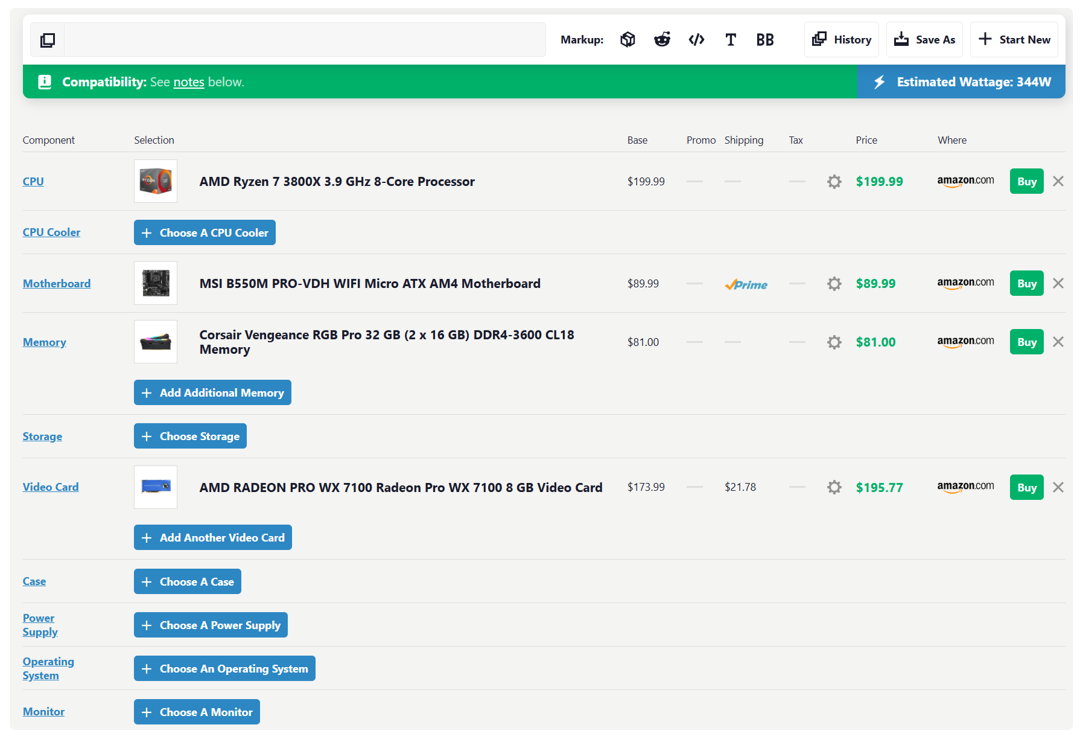Open AMD Ryzen 7 3800X product name

coord(337,182)
